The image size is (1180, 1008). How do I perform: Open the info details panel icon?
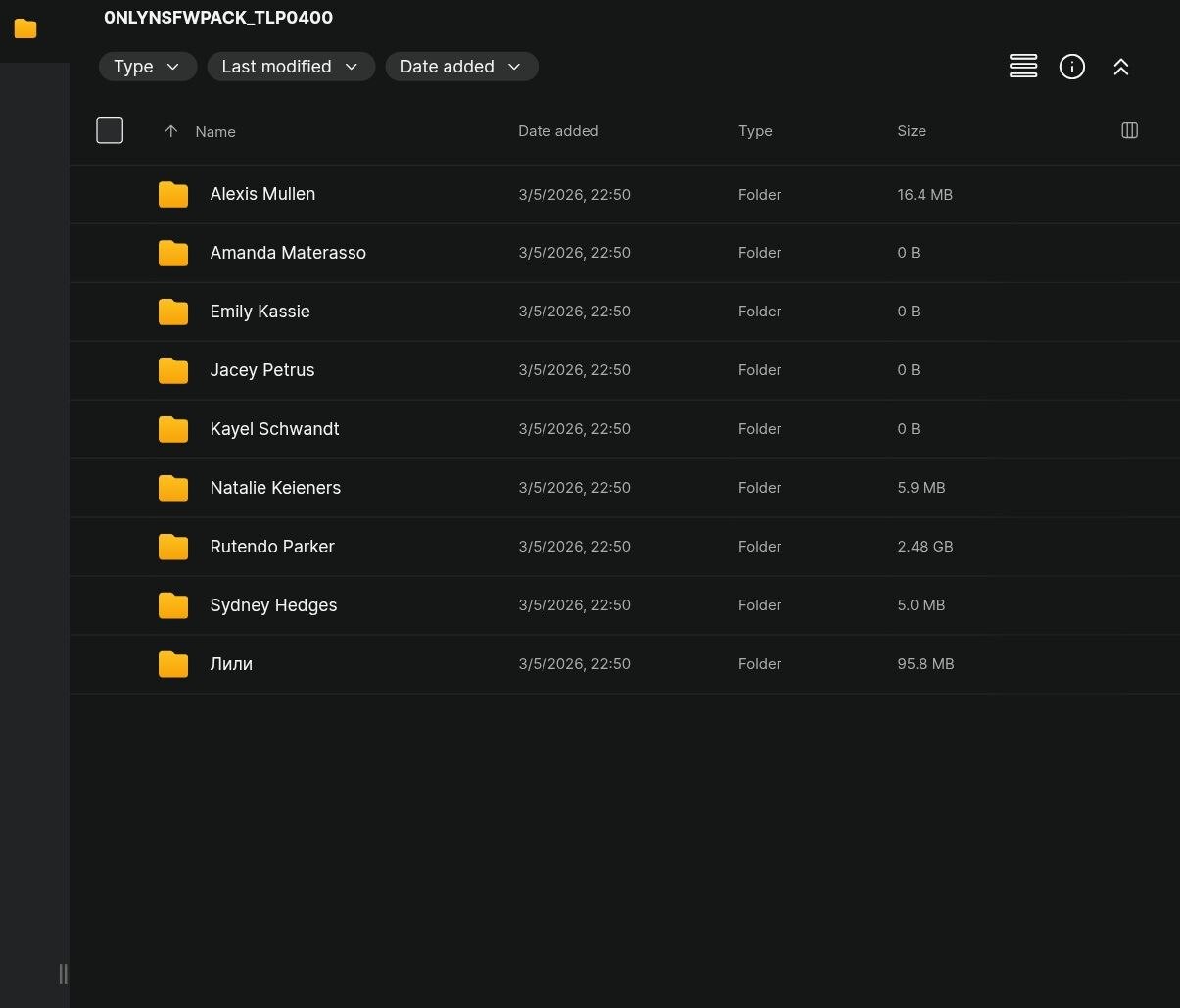coord(1071,67)
